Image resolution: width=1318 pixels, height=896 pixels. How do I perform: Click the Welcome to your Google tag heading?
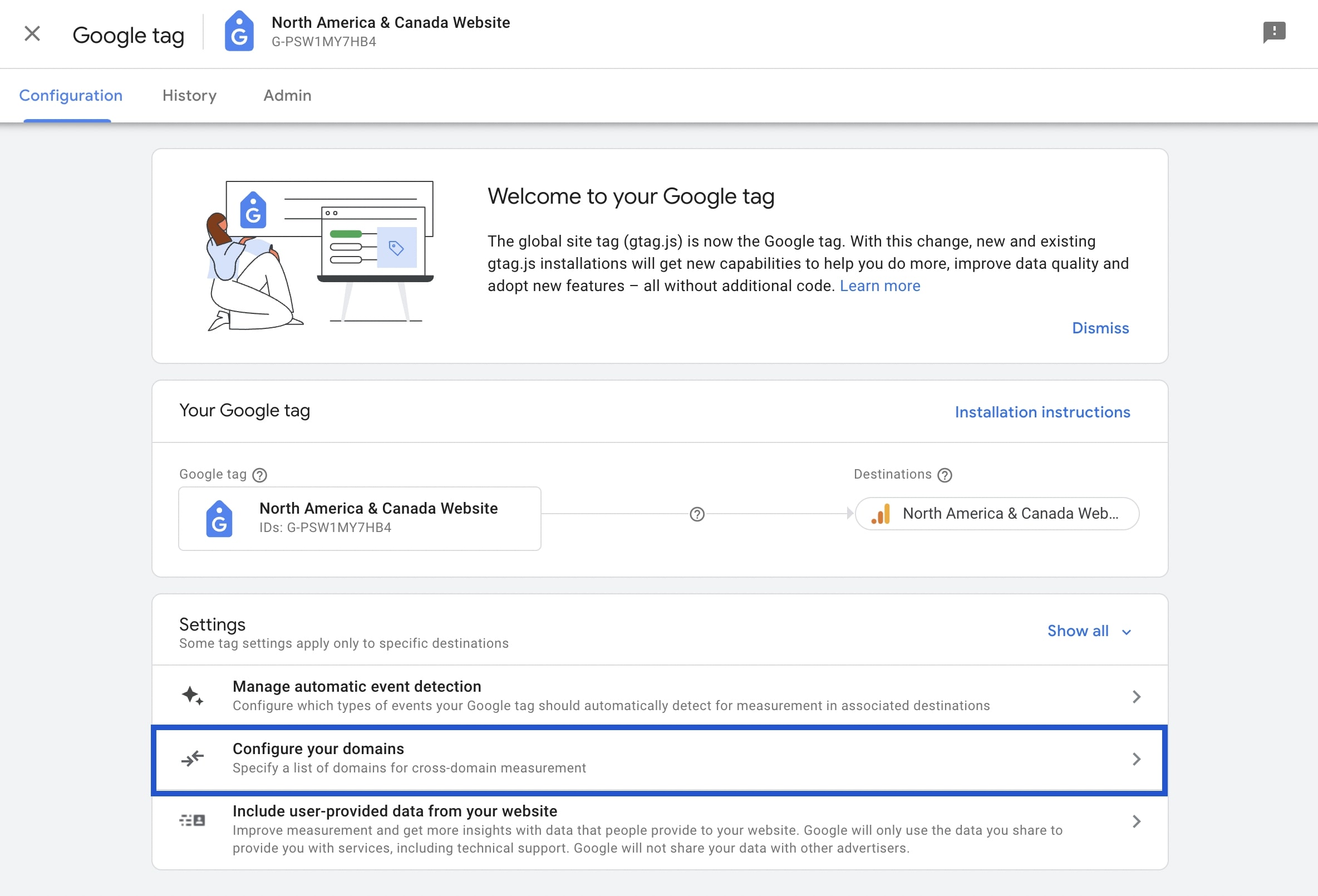631,197
